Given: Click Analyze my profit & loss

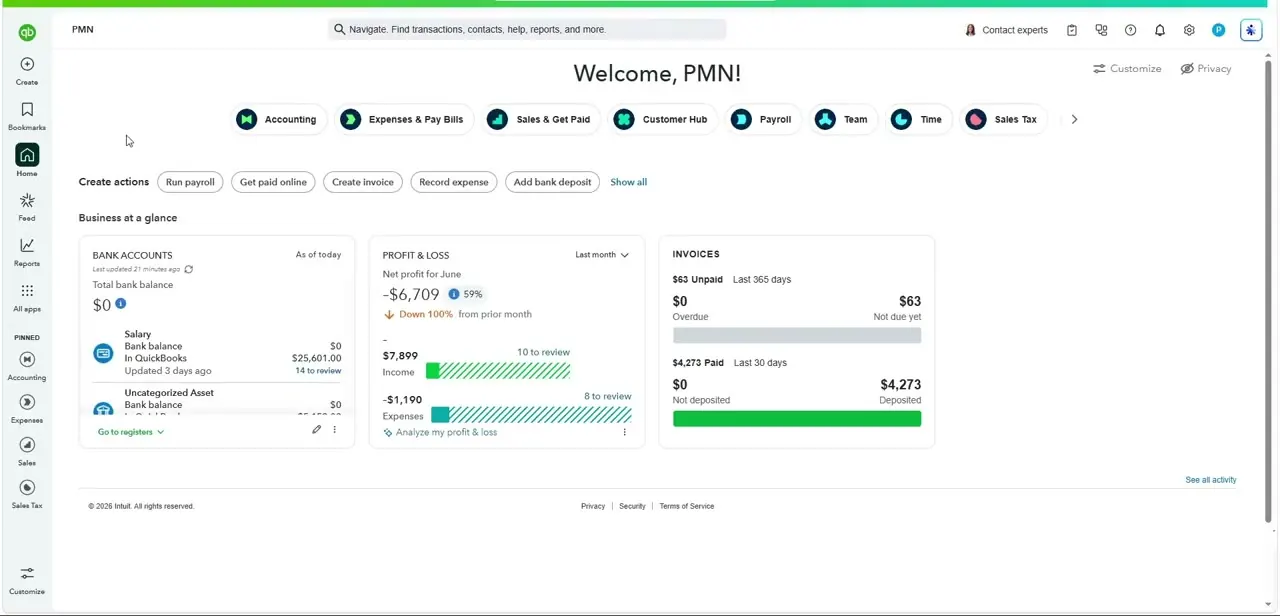Looking at the screenshot, I should pos(440,433).
